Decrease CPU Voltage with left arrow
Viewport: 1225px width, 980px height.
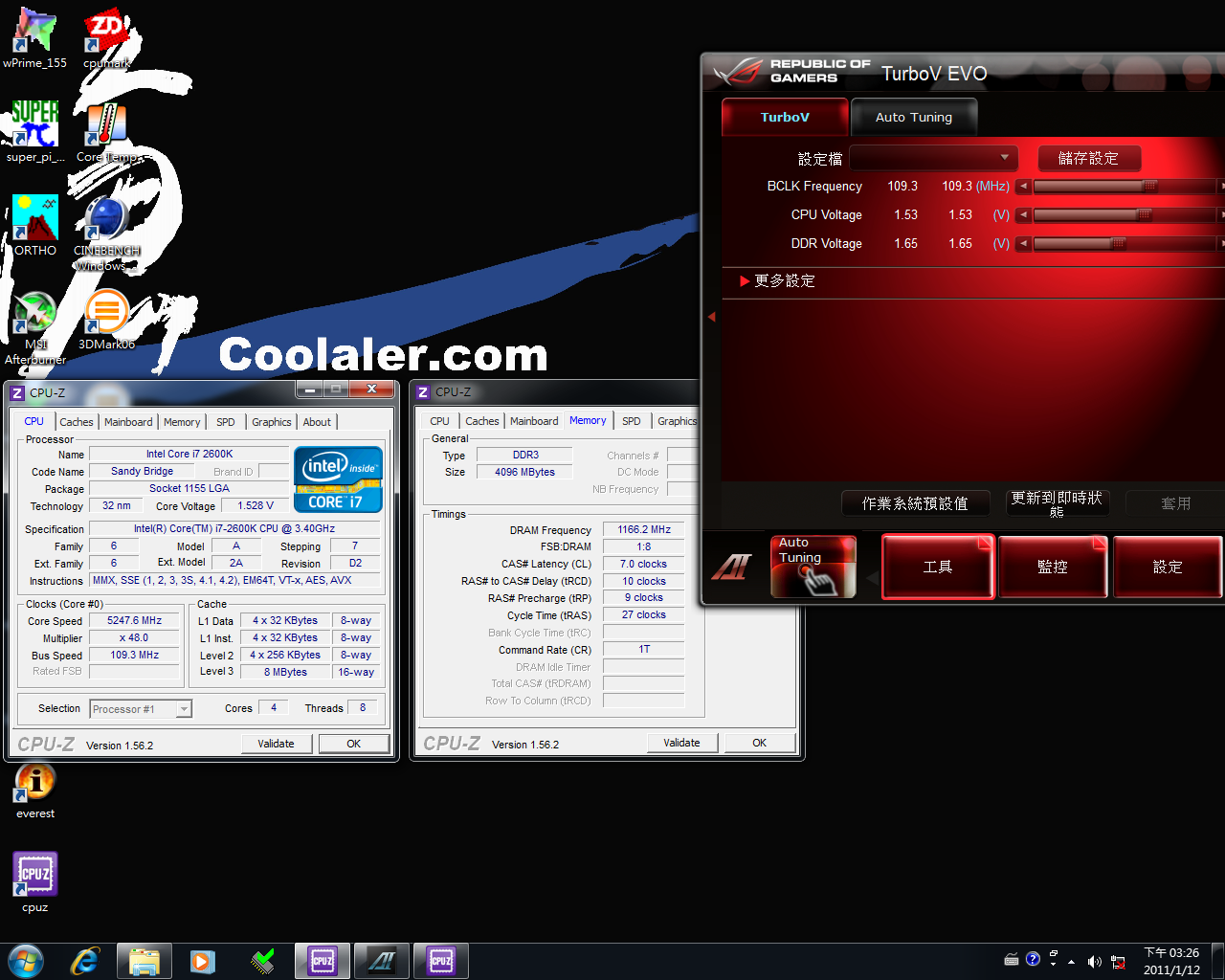(1023, 214)
